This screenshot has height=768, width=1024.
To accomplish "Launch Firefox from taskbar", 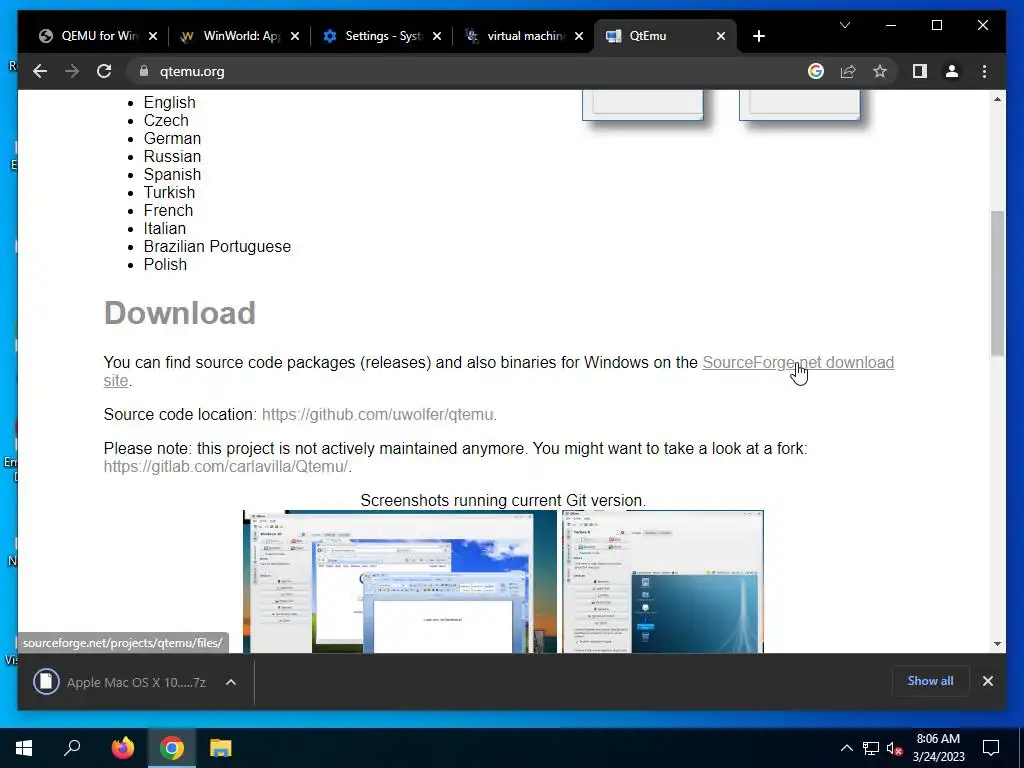I will (x=122, y=748).
